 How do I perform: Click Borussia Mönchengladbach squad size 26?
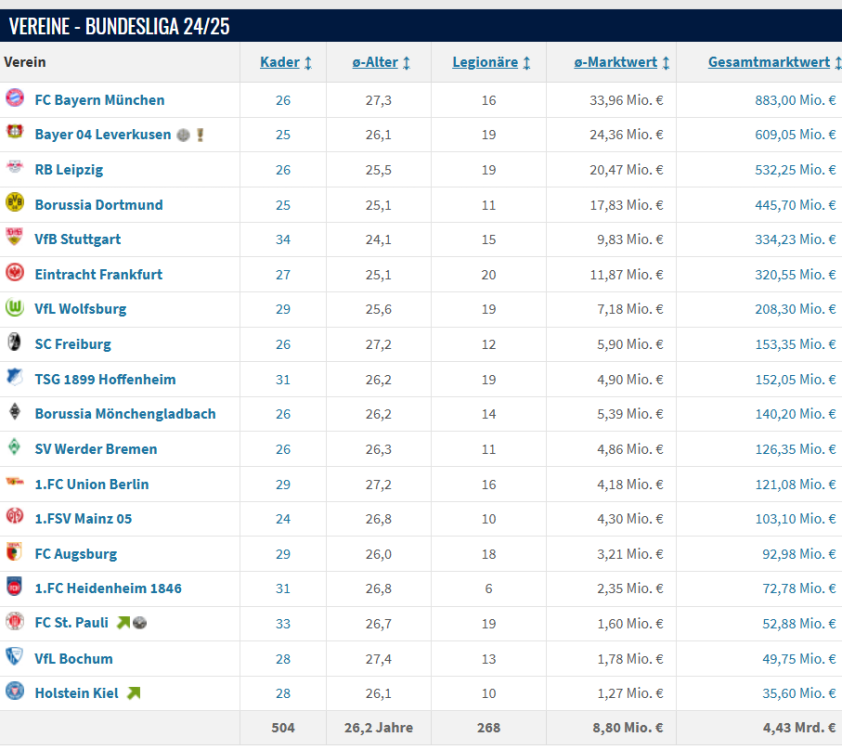point(283,414)
